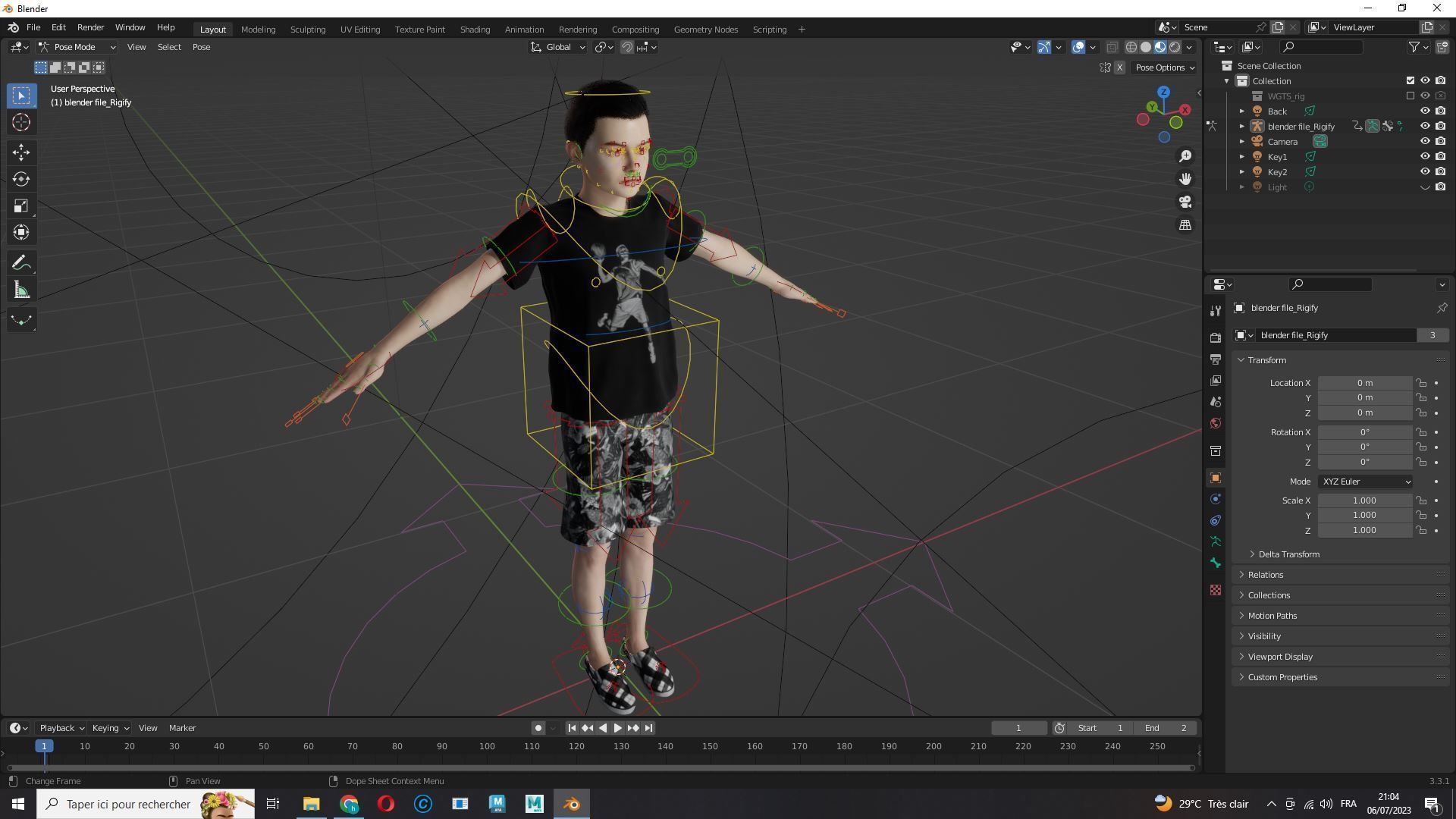
Task: Toggle X-axis mirror in pose options
Action: (x=1119, y=67)
